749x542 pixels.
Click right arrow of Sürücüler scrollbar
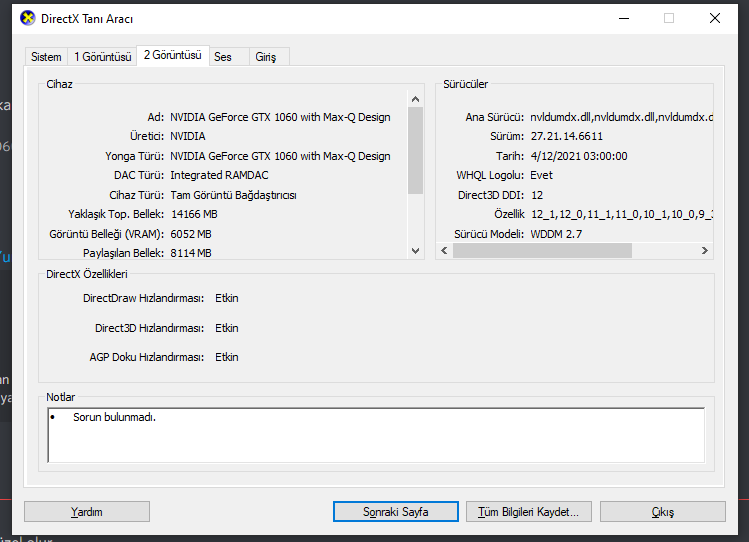705,251
